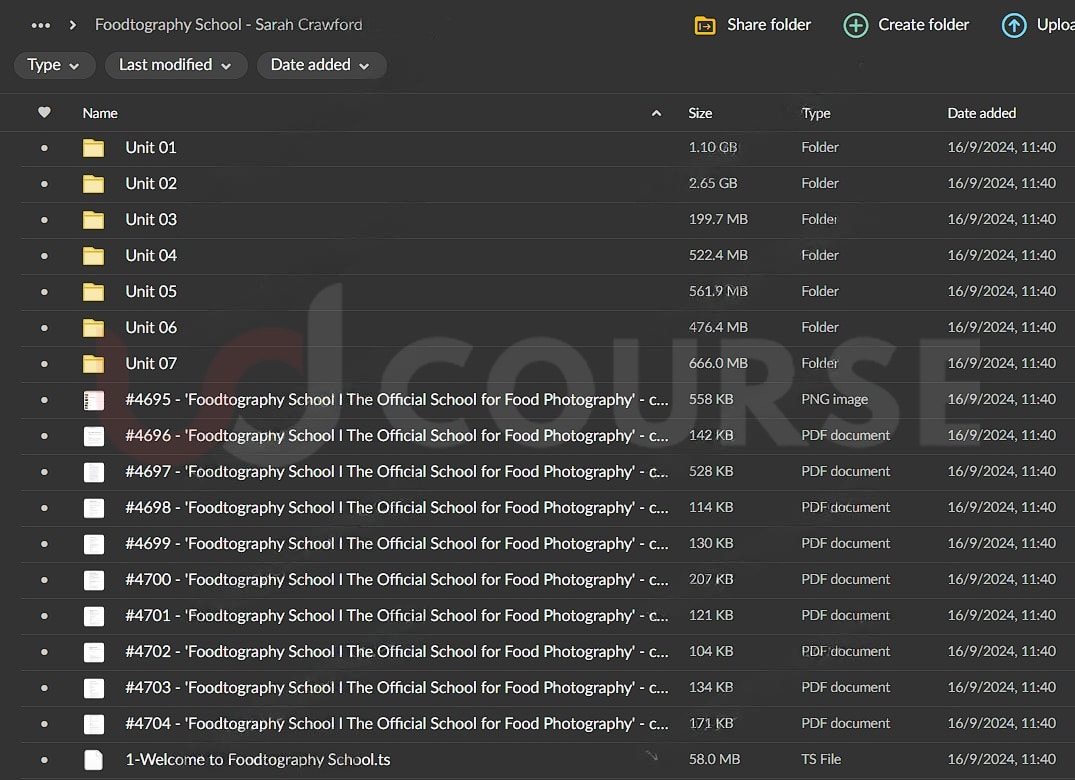Sort by the Date added column header
Image resolution: width=1075 pixels, height=780 pixels.
pos(981,113)
